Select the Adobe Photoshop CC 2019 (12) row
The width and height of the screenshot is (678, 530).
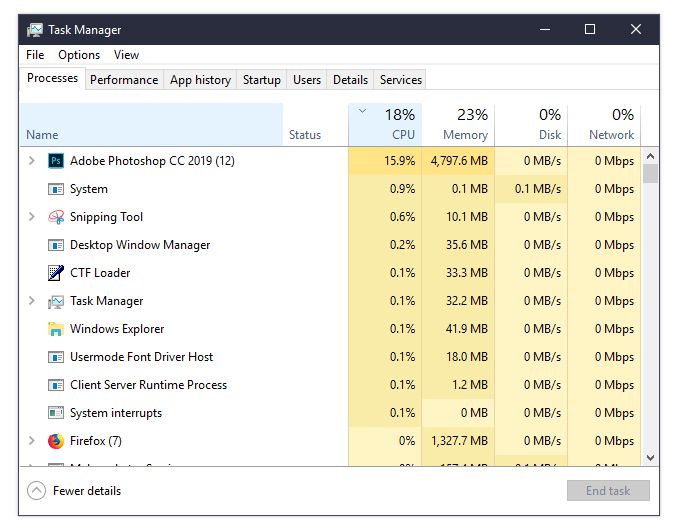coord(331,161)
